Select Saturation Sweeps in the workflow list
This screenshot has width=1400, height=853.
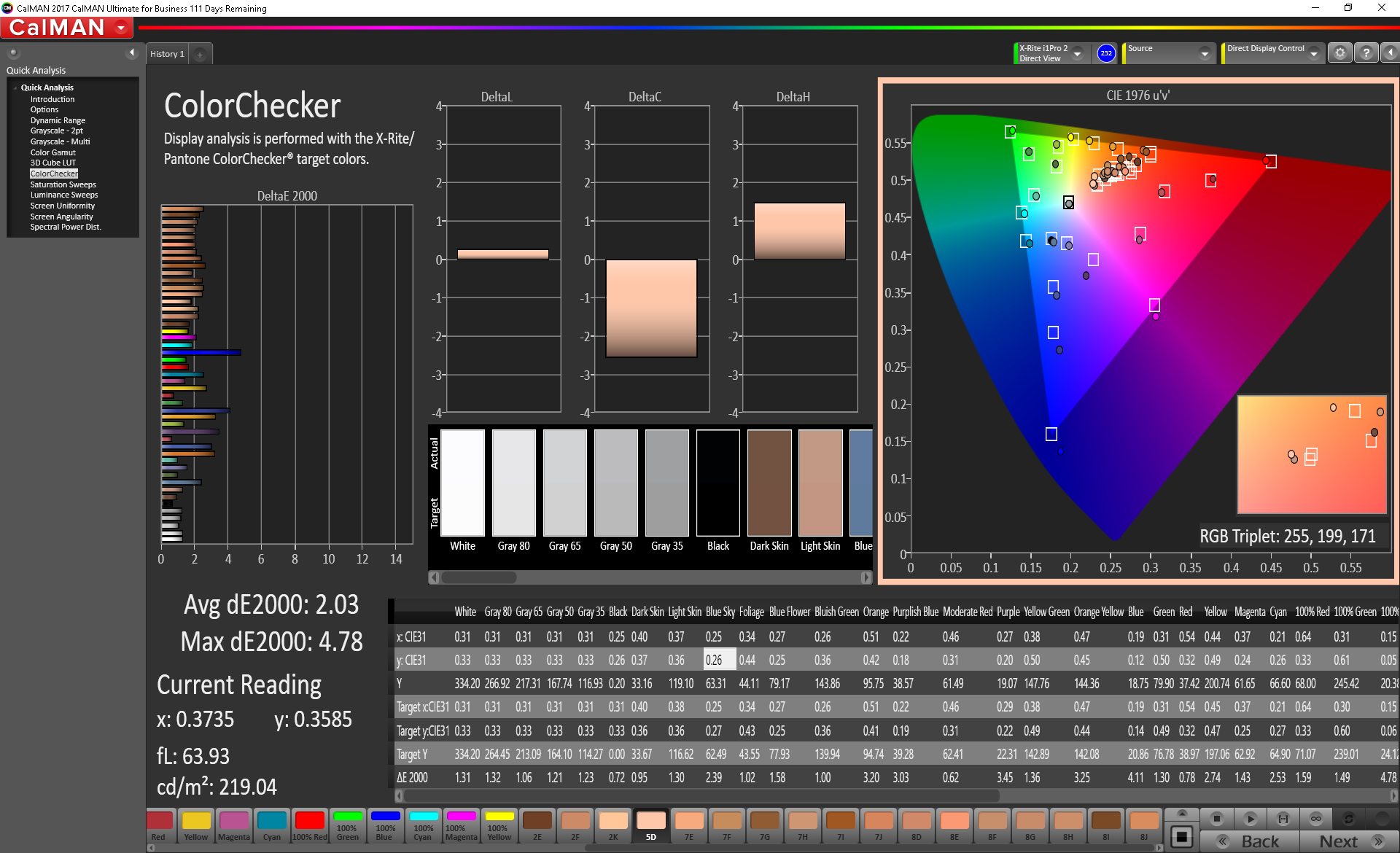63,184
